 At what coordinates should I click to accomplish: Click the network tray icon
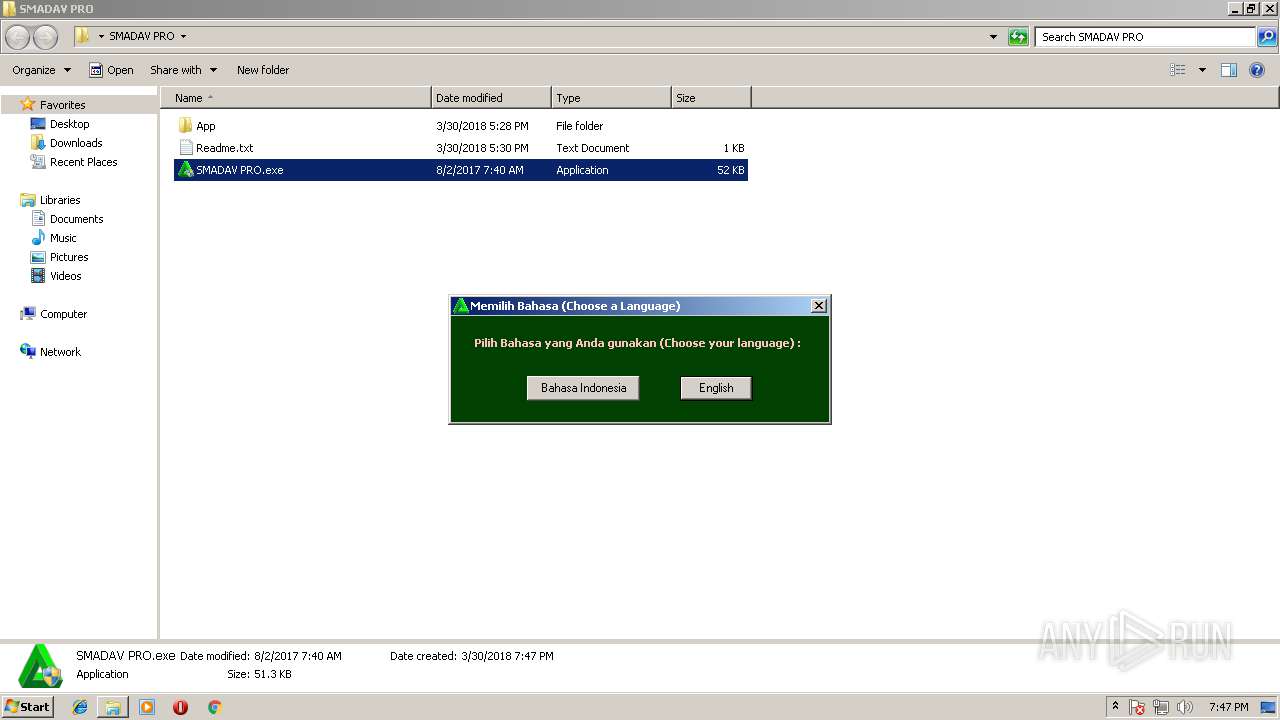(1161, 707)
